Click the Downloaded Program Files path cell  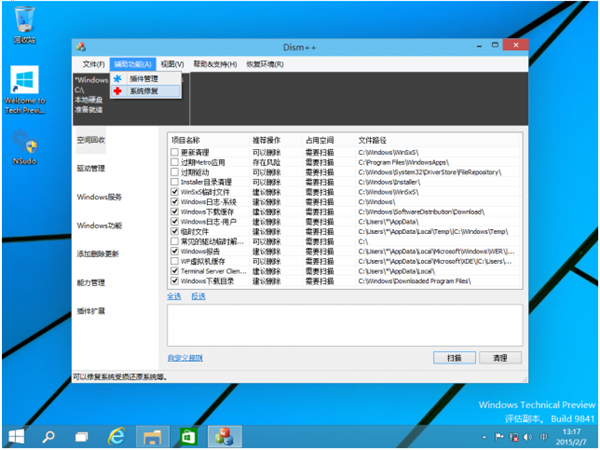(x=414, y=281)
